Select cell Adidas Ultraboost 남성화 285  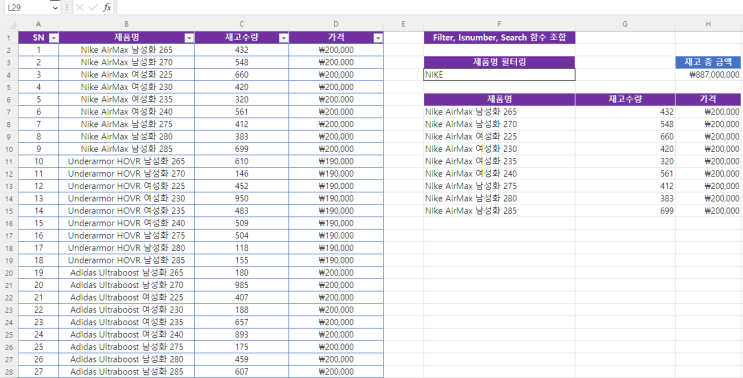(x=127, y=371)
